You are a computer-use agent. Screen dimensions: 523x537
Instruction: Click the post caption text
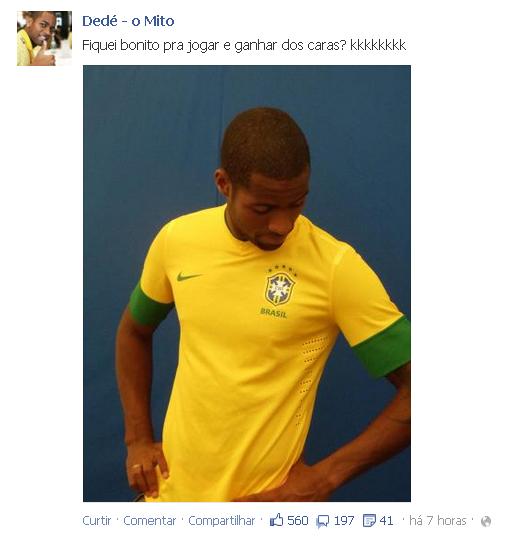click(x=244, y=45)
